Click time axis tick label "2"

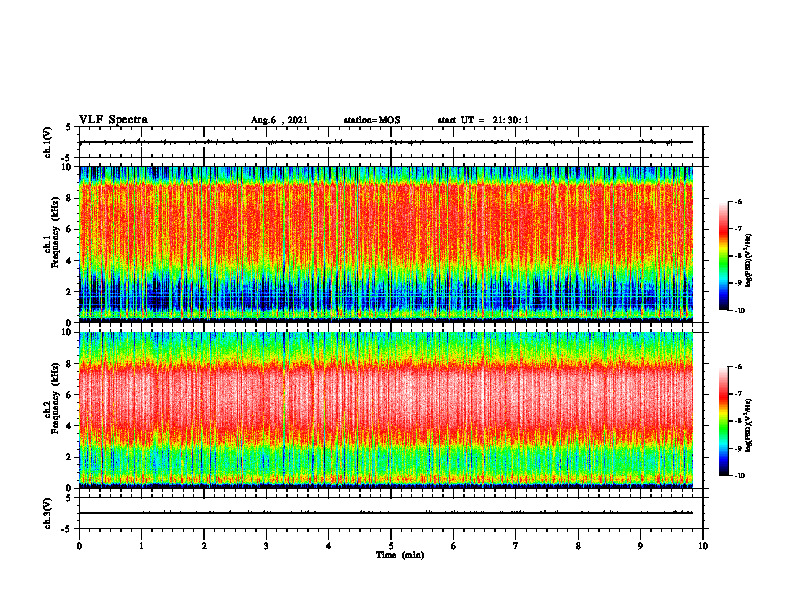tap(204, 546)
